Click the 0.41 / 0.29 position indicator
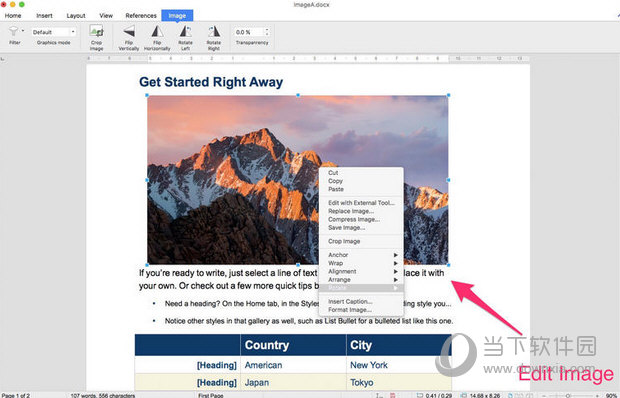This screenshot has width=620, height=398. 435,395
